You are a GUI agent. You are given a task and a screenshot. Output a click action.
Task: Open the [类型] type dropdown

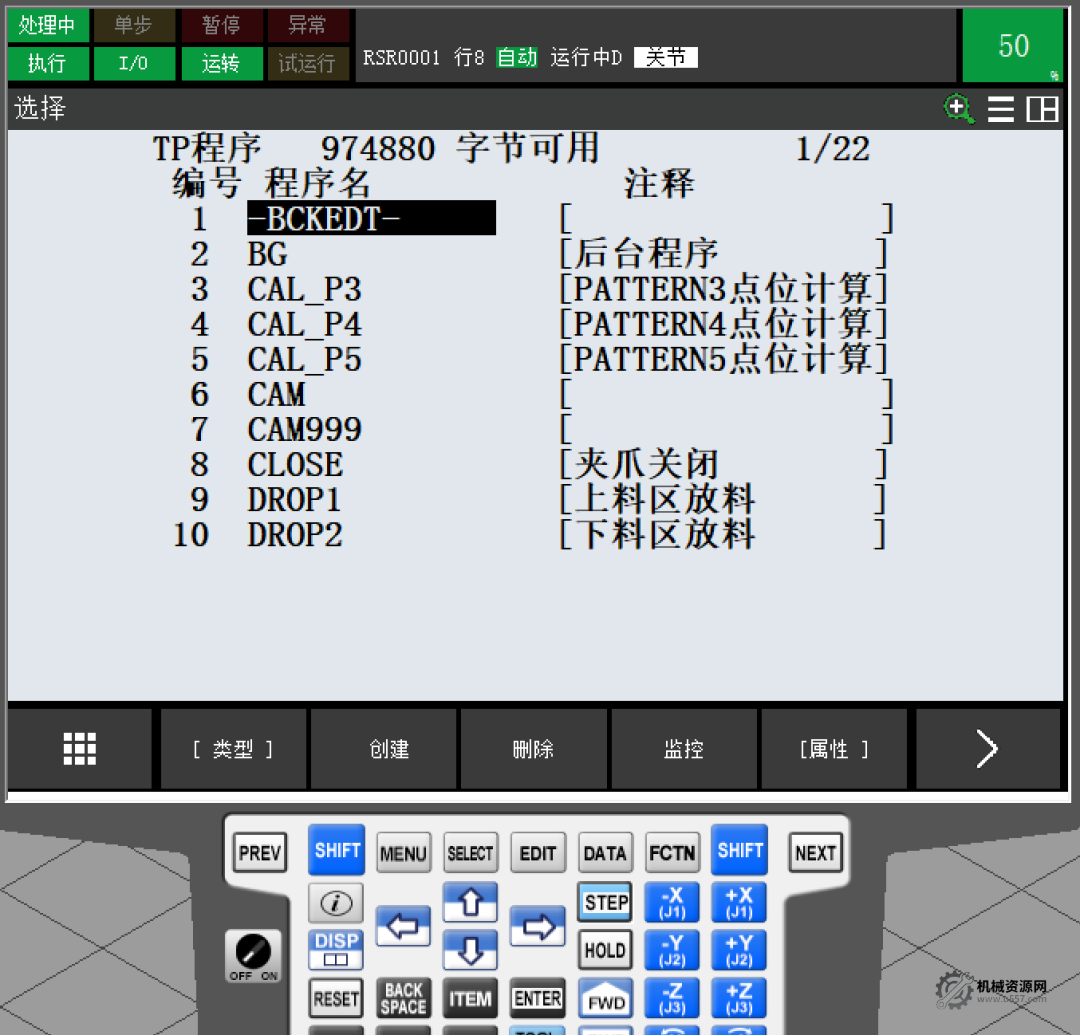233,749
